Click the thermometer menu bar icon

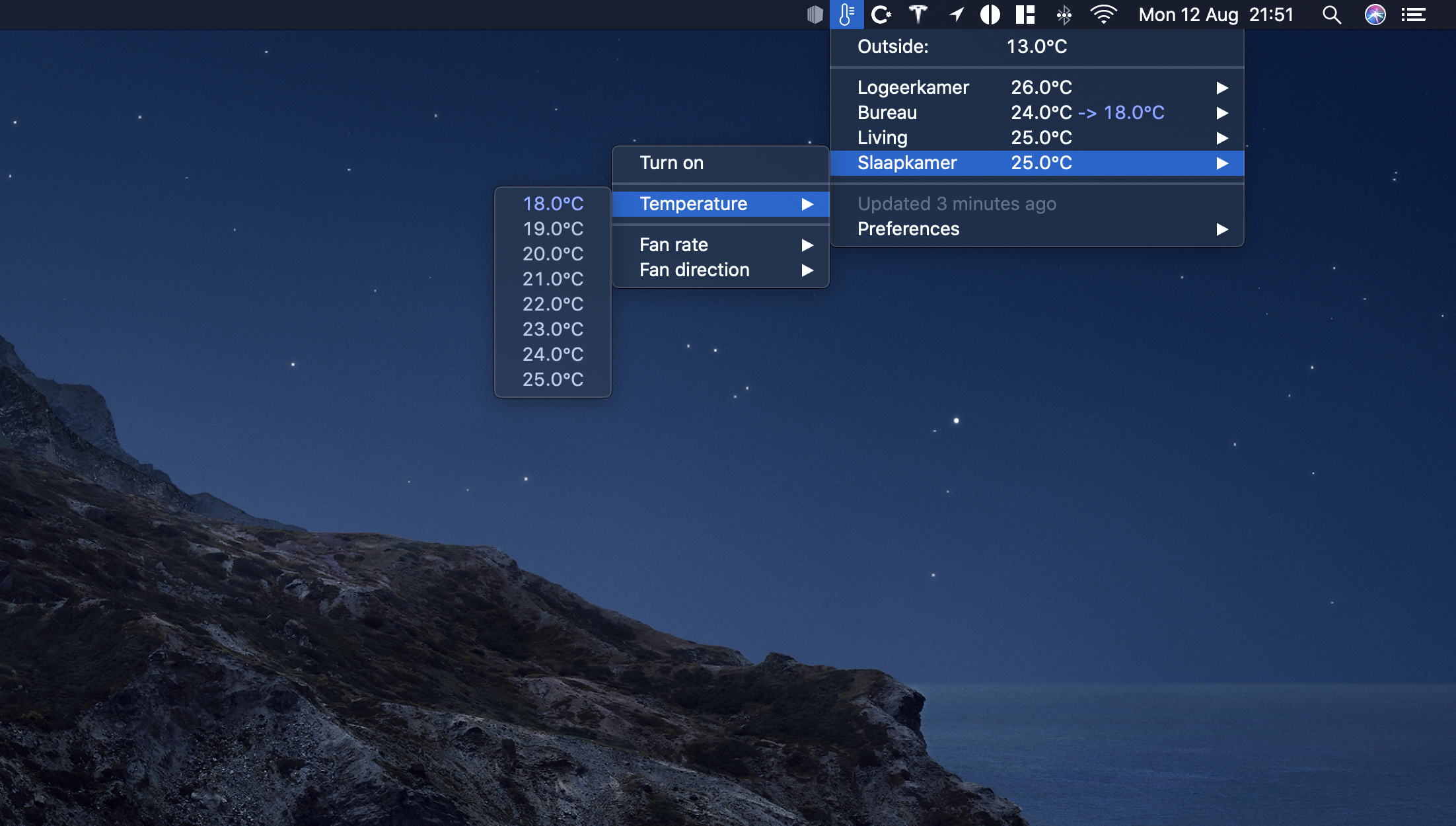tap(846, 15)
